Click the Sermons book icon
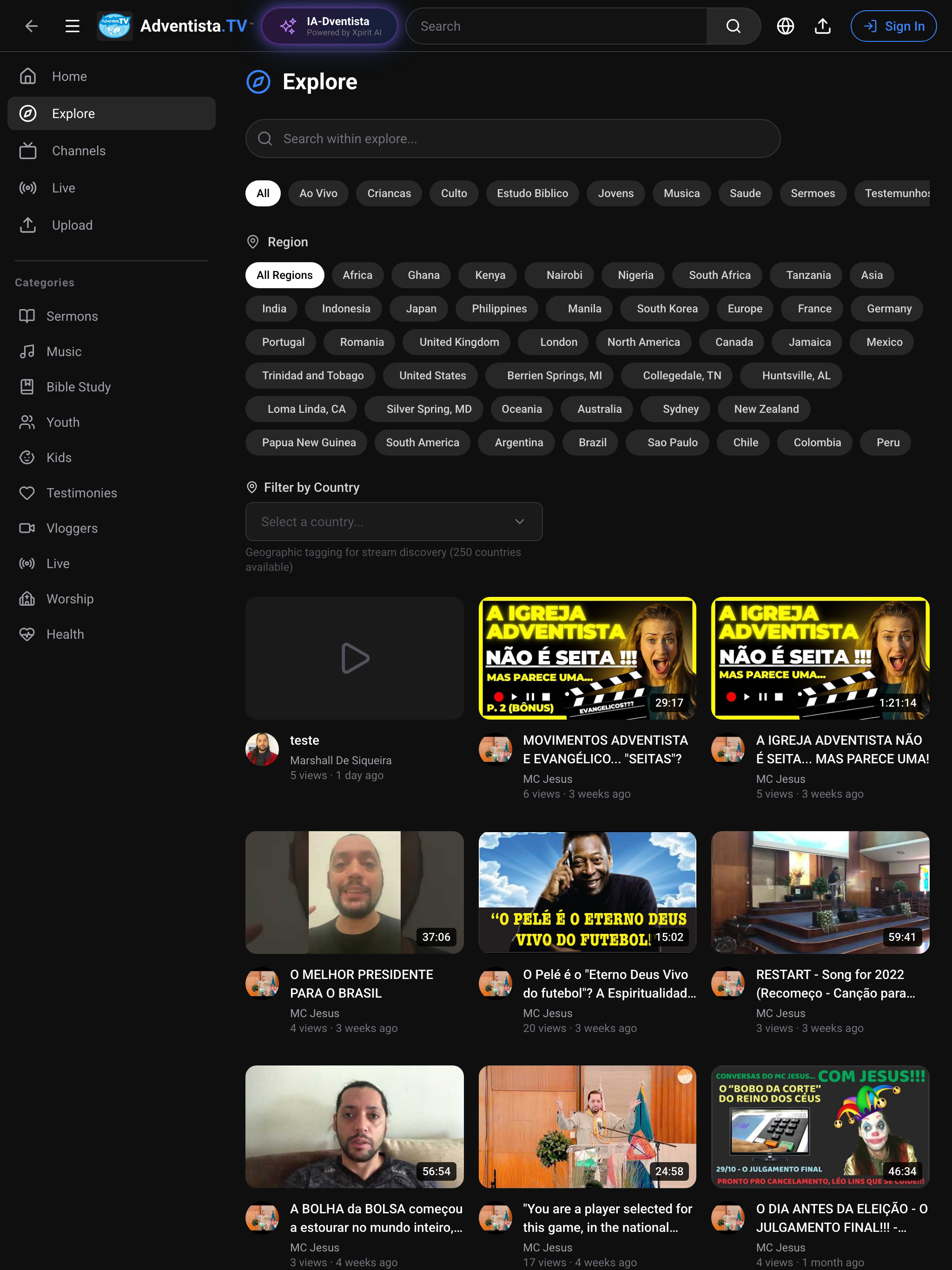The image size is (952, 1270). (x=27, y=317)
